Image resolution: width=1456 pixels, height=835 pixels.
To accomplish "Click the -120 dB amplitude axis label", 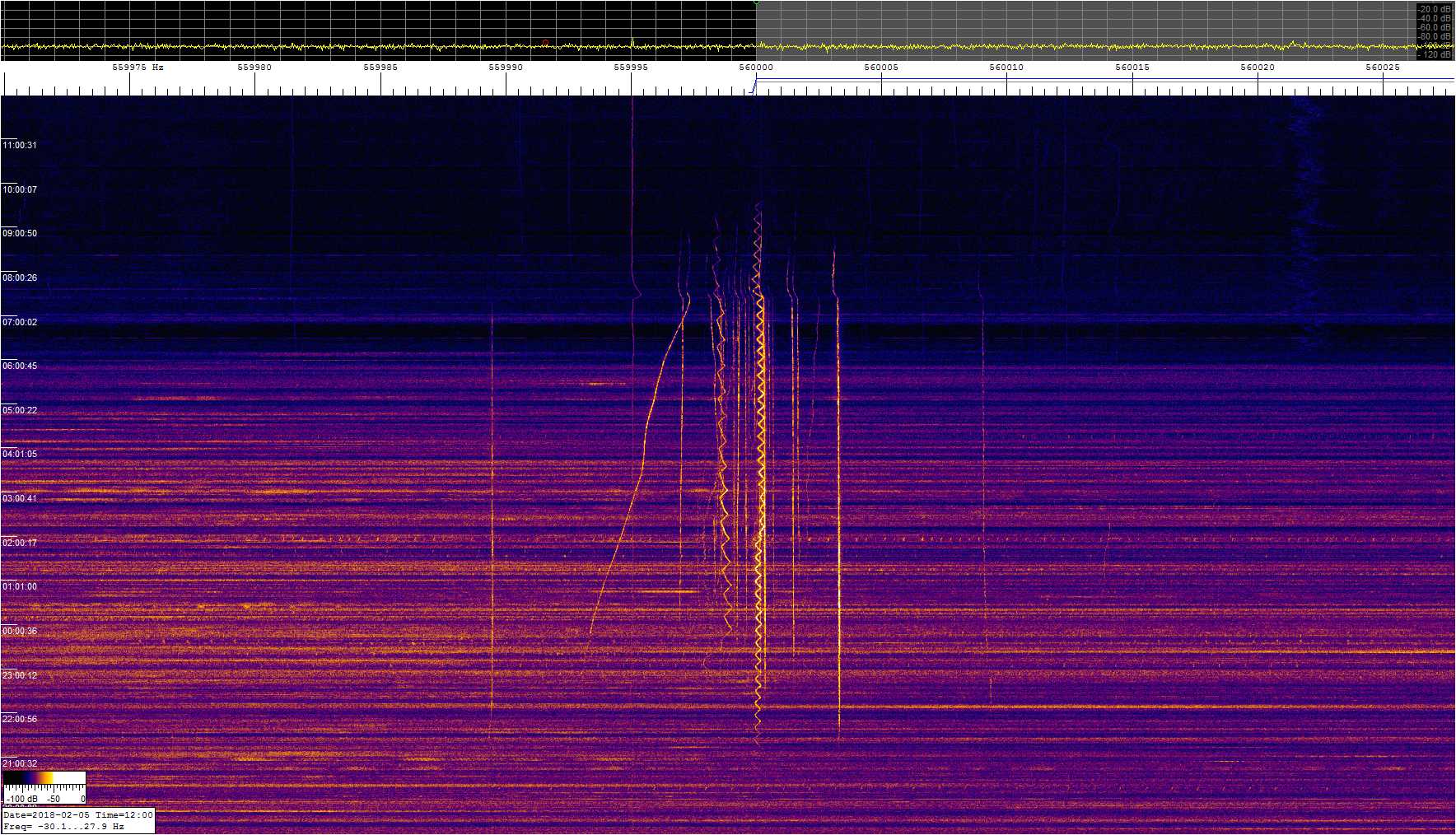I will 1436,54.
